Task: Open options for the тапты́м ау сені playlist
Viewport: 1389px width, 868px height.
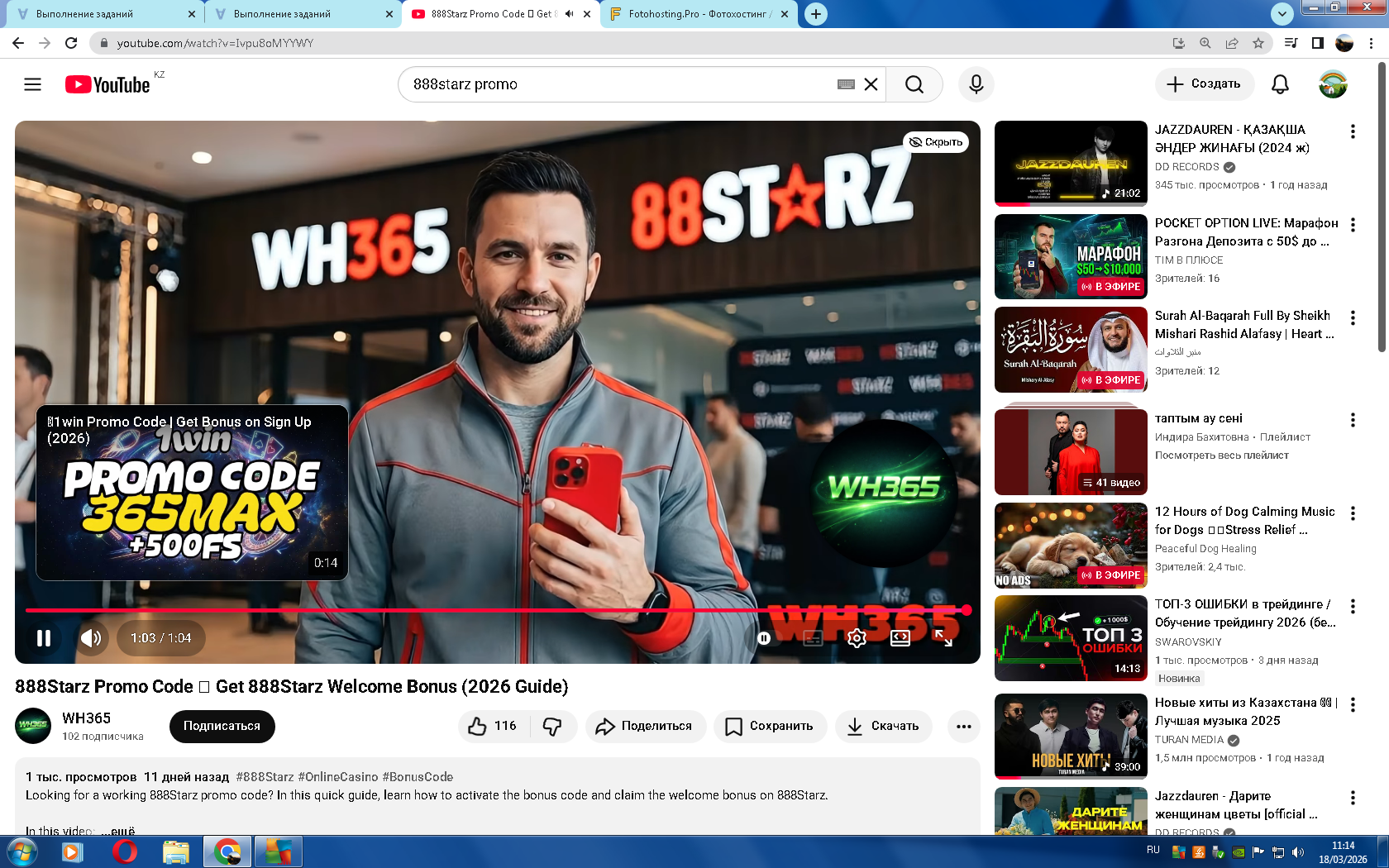Action: click(x=1353, y=420)
